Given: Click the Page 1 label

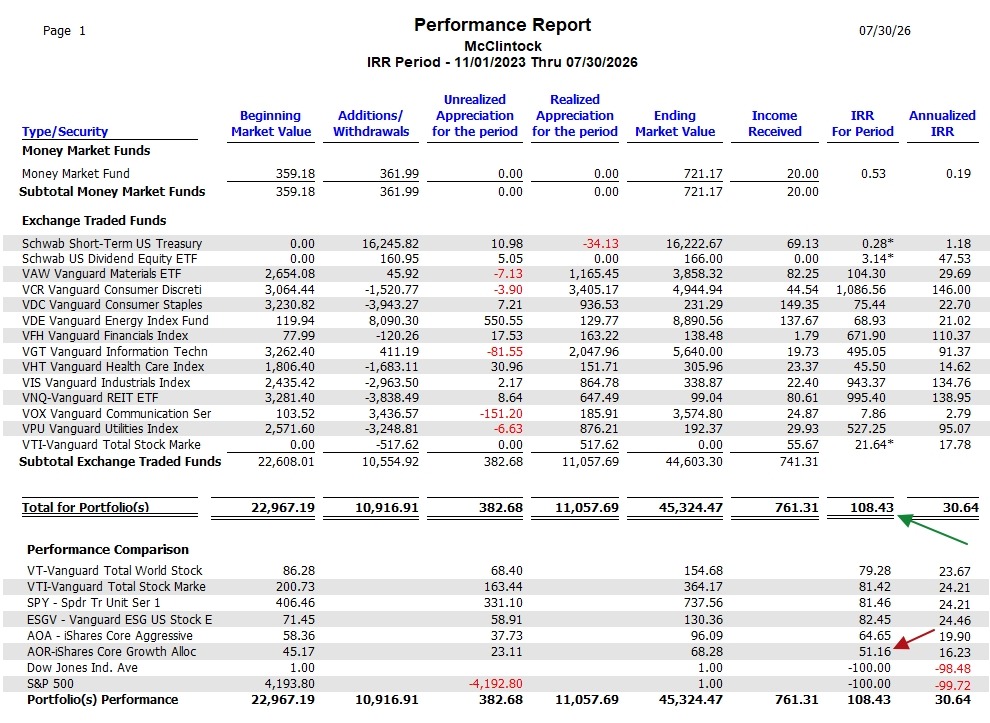Looking at the screenshot, I should (64, 30).
